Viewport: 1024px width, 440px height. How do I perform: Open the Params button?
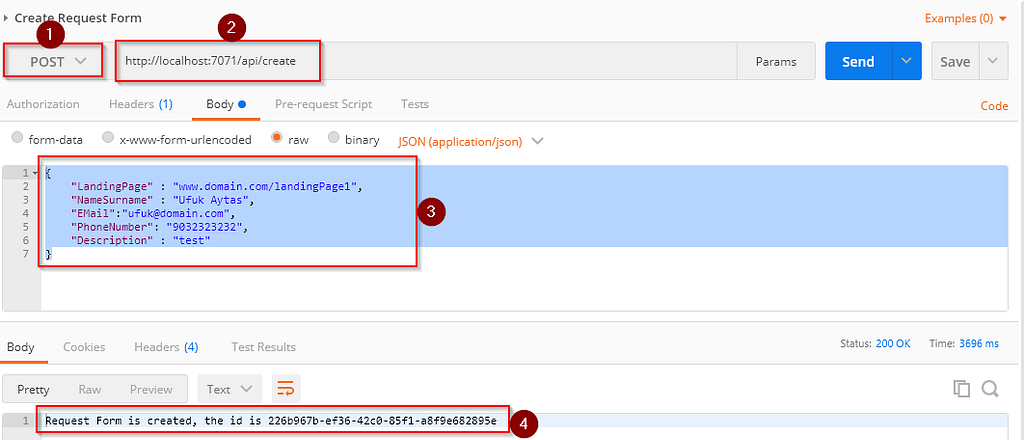[x=776, y=61]
